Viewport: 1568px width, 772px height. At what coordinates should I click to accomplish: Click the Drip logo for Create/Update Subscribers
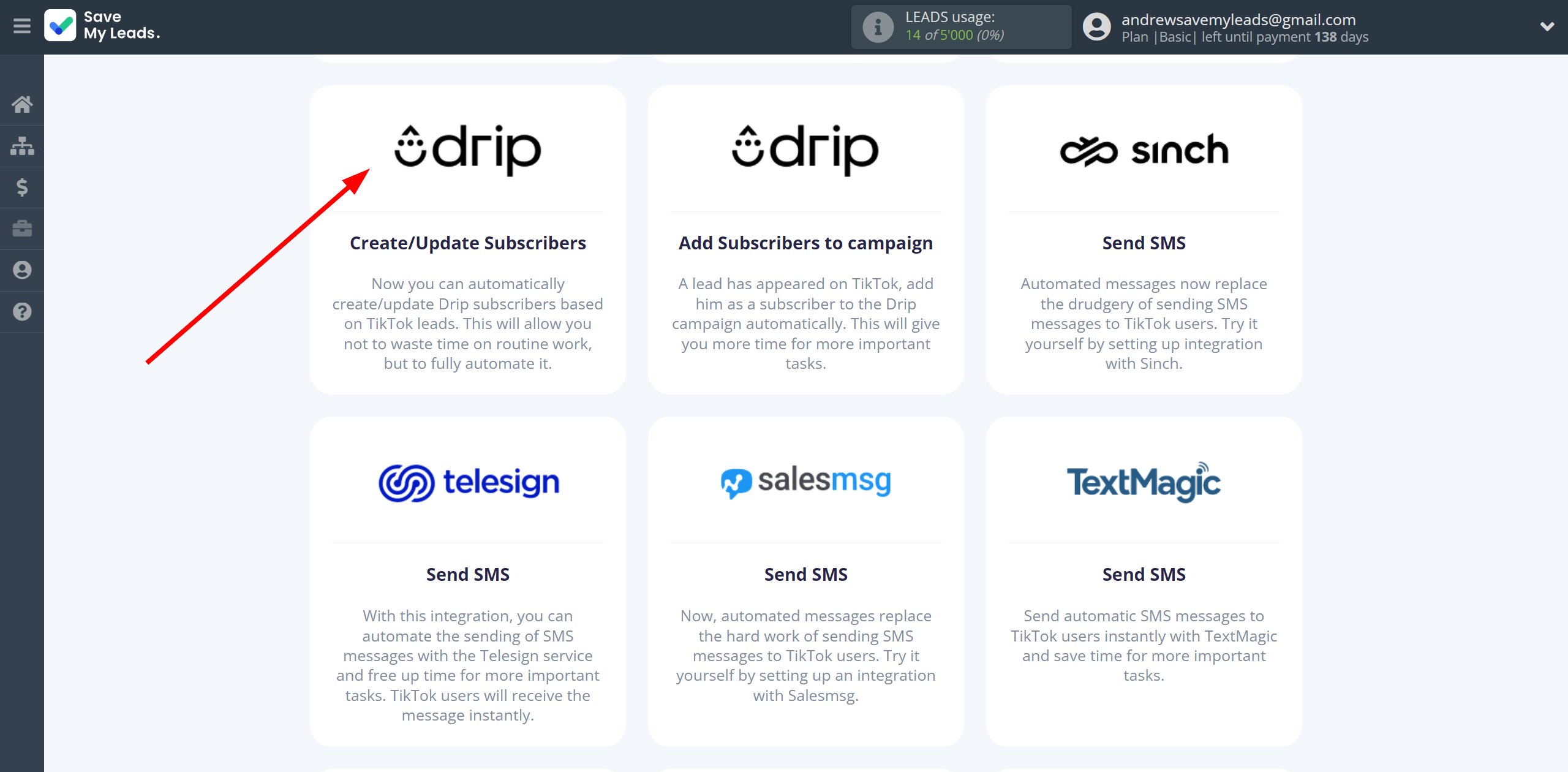[468, 149]
